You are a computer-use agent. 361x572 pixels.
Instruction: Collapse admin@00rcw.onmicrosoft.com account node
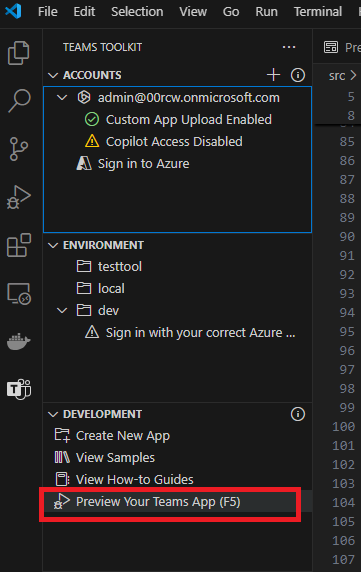[62, 98]
